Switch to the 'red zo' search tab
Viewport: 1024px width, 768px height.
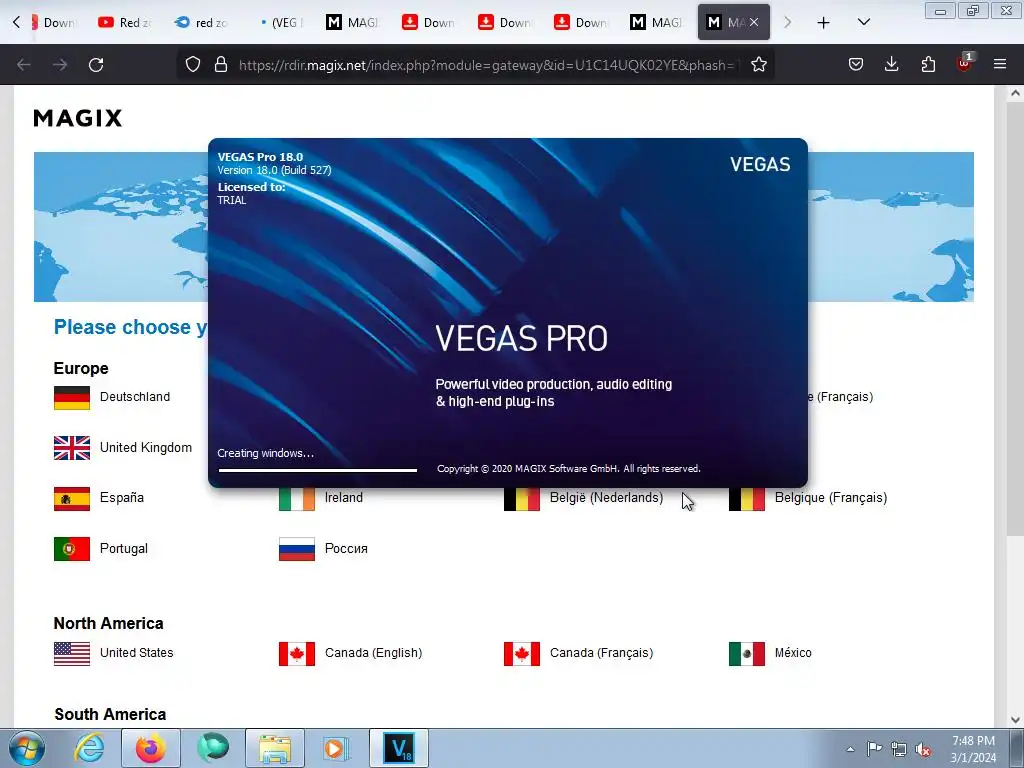coord(201,22)
